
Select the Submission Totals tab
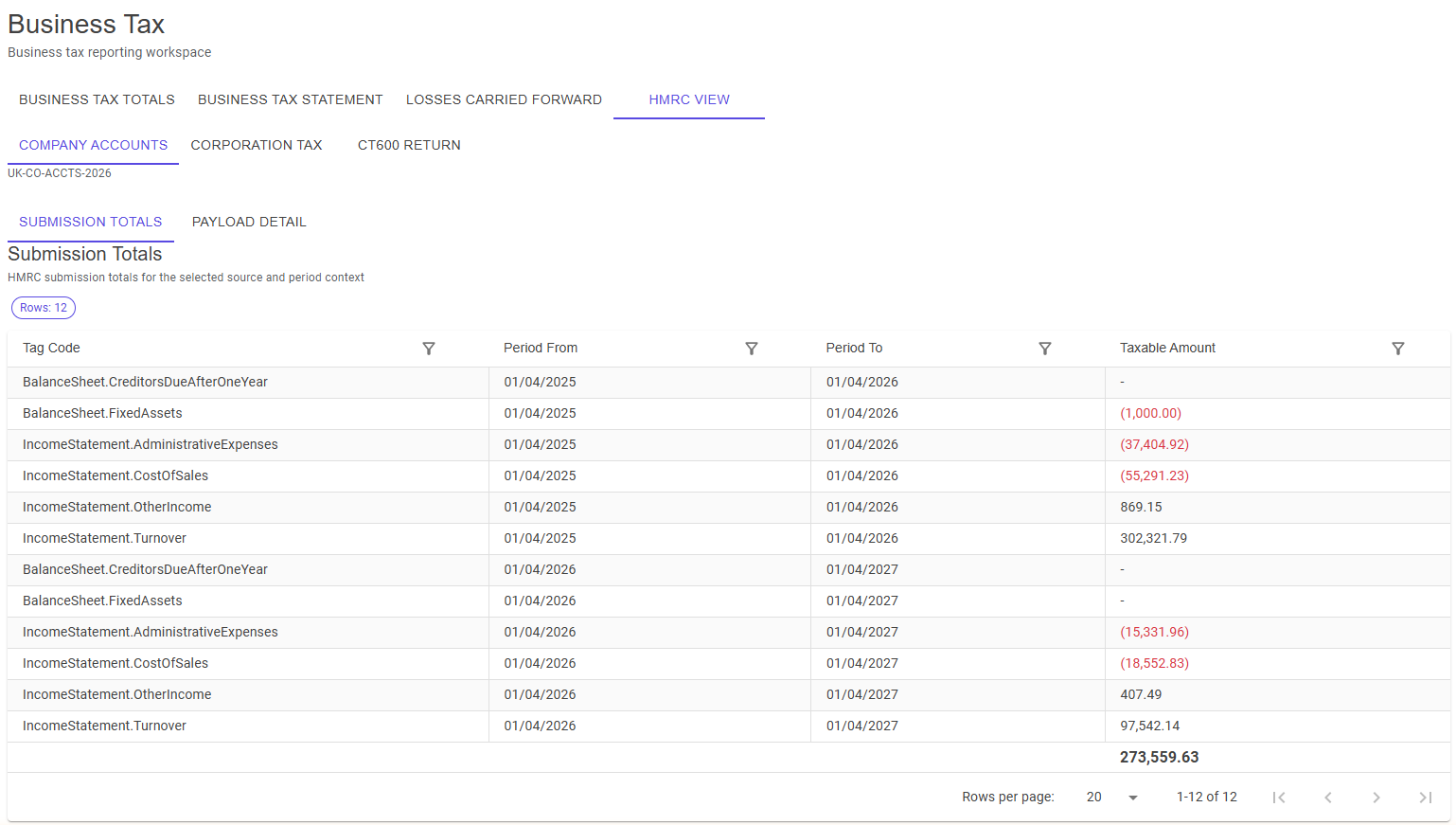pos(91,222)
